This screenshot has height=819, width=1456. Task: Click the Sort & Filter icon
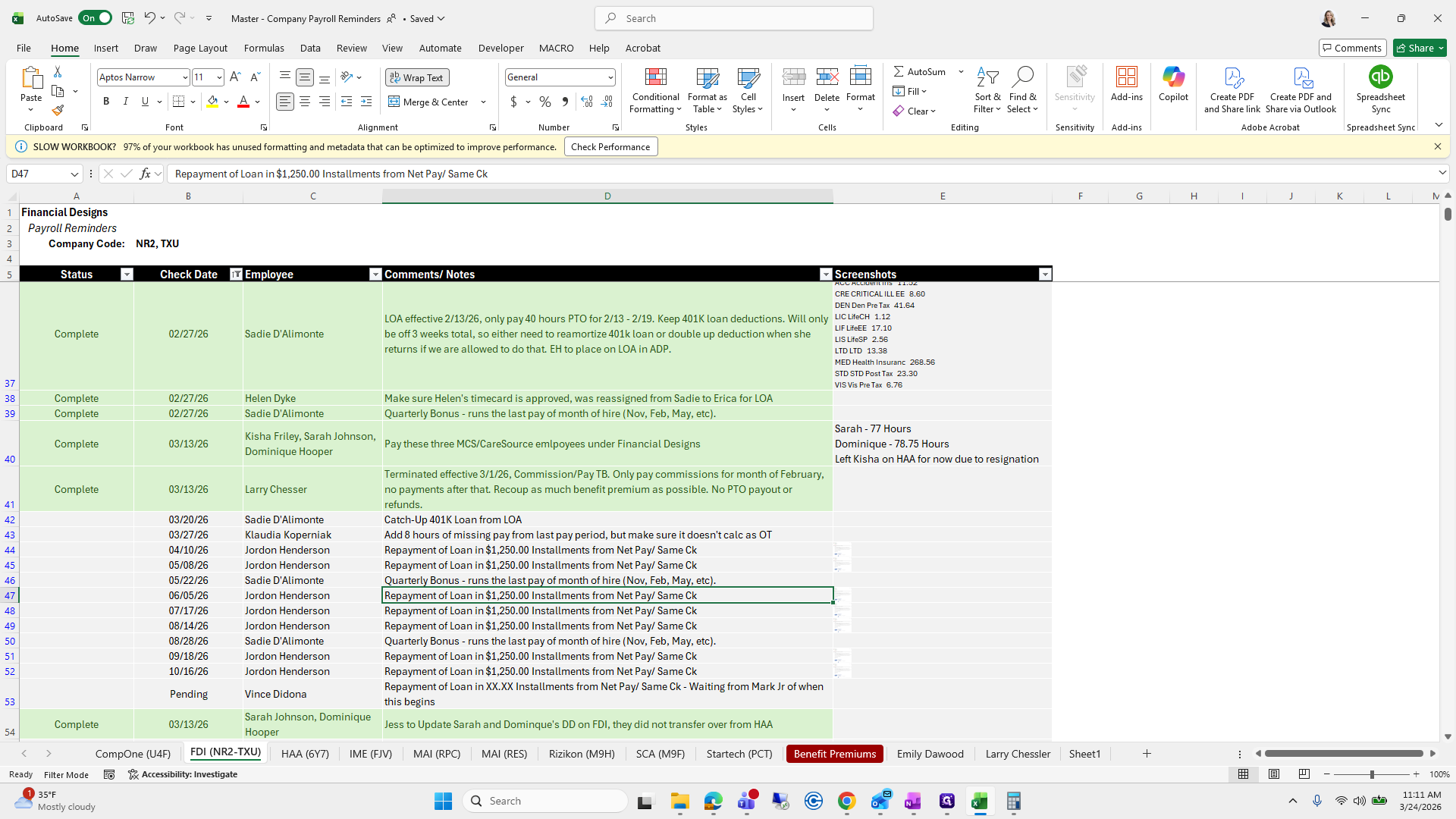987,77
